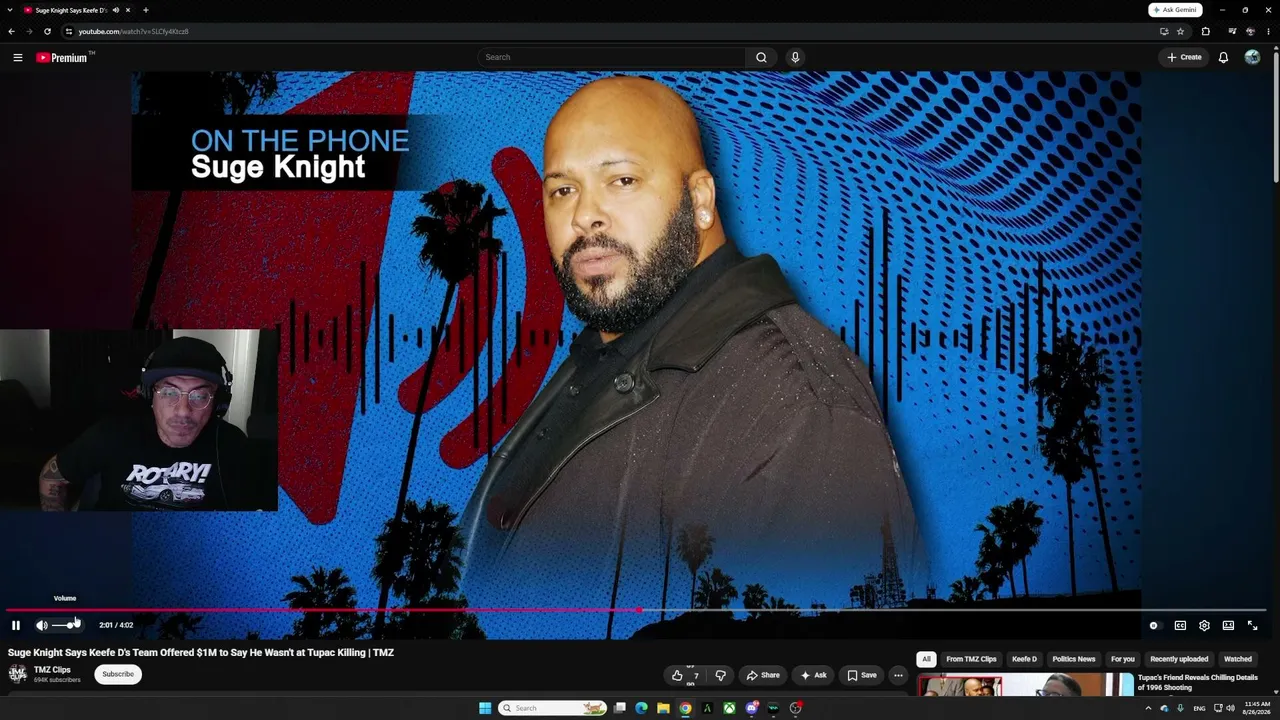This screenshot has height=720, width=1280.
Task: Open the TMZ Clips channel avatar
Action: [17, 673]
